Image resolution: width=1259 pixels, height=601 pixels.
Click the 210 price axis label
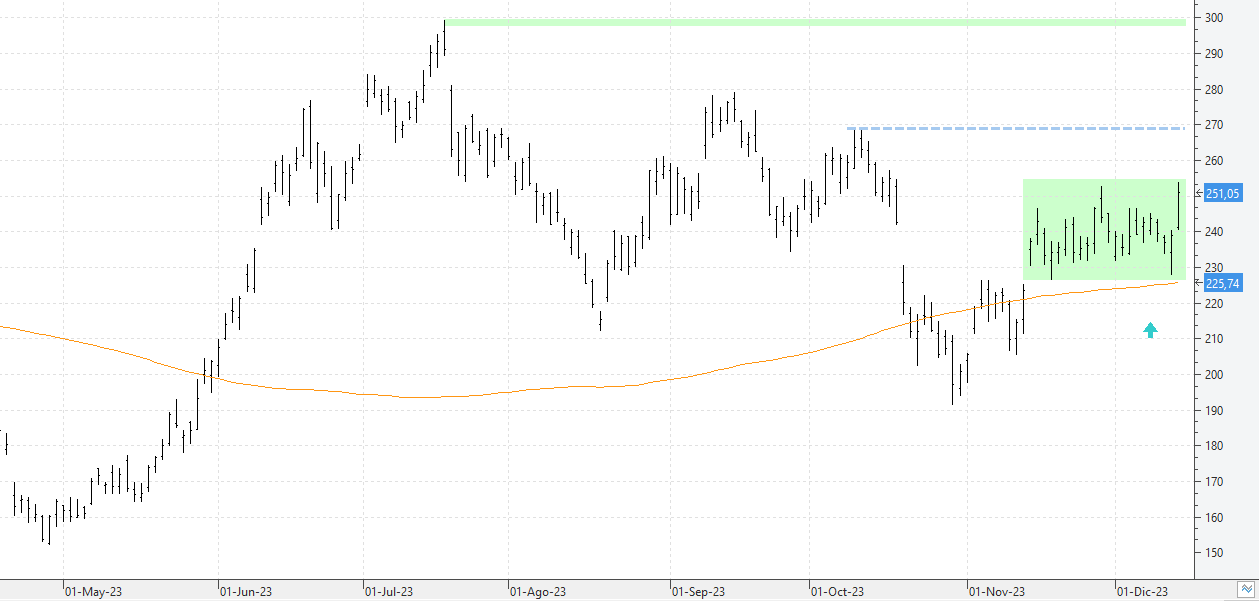(x=1214, y=339)
